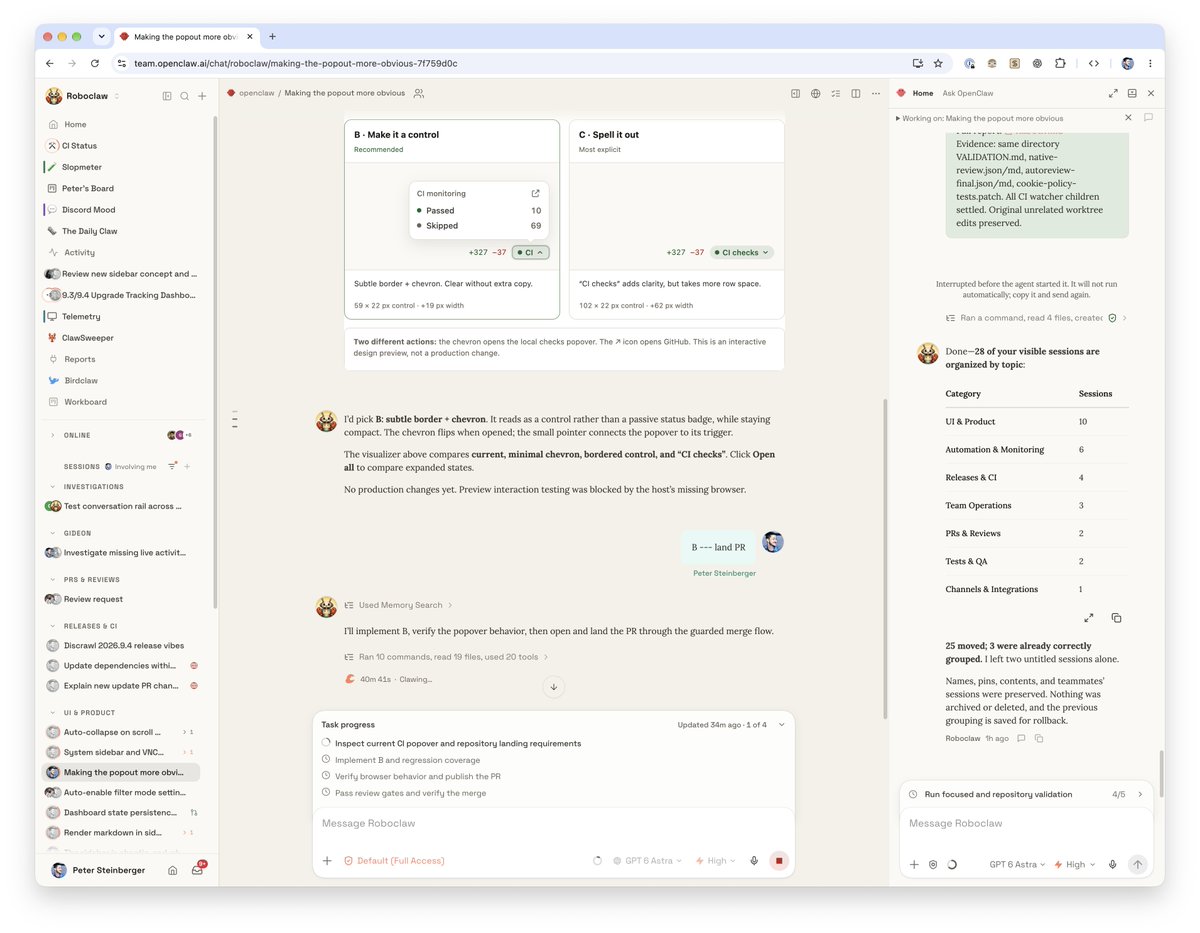
Task: Toggle the CI chevron control in option B
Action: pos(530,252)
